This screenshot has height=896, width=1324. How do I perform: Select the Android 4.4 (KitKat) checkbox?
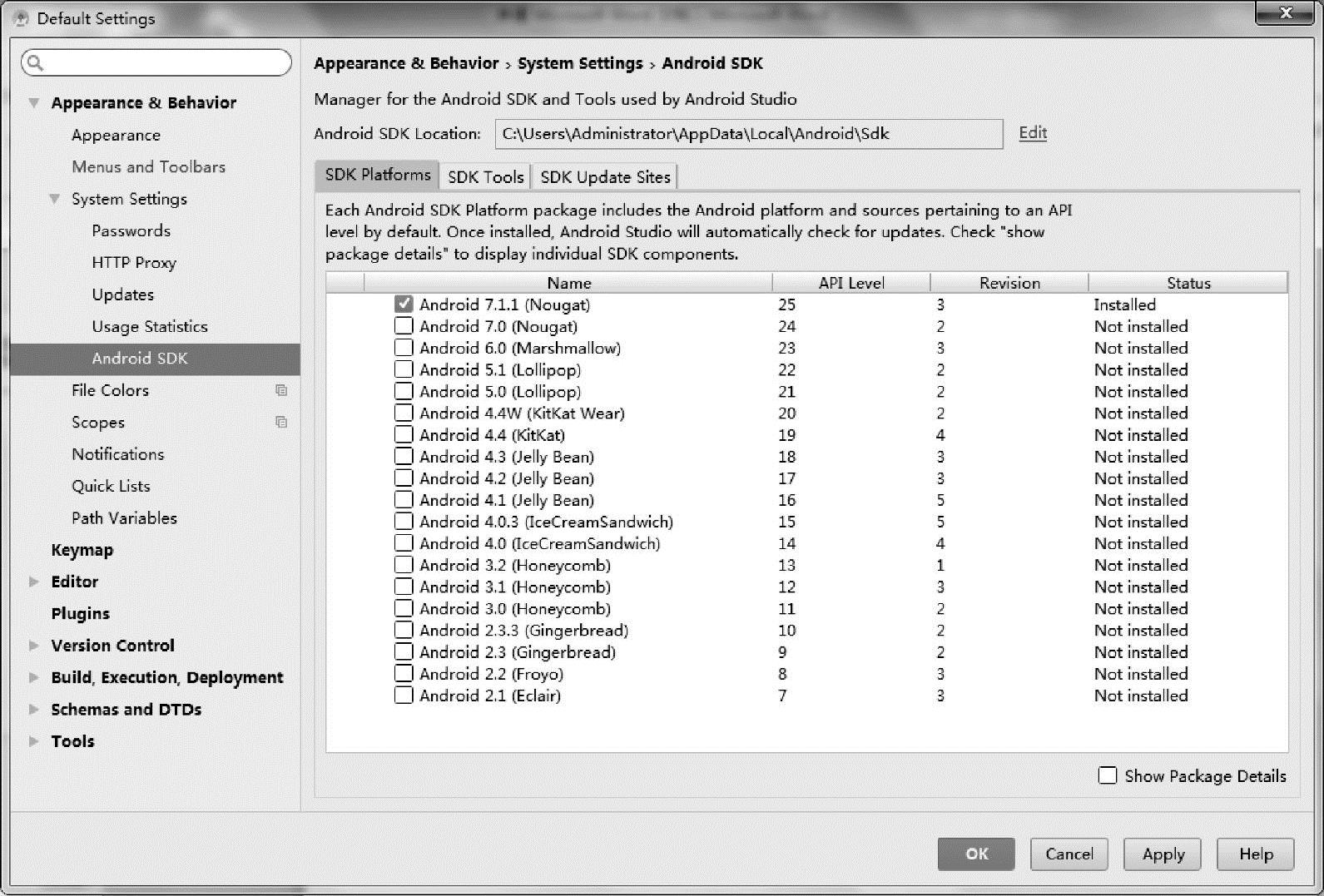coord(404,434)
